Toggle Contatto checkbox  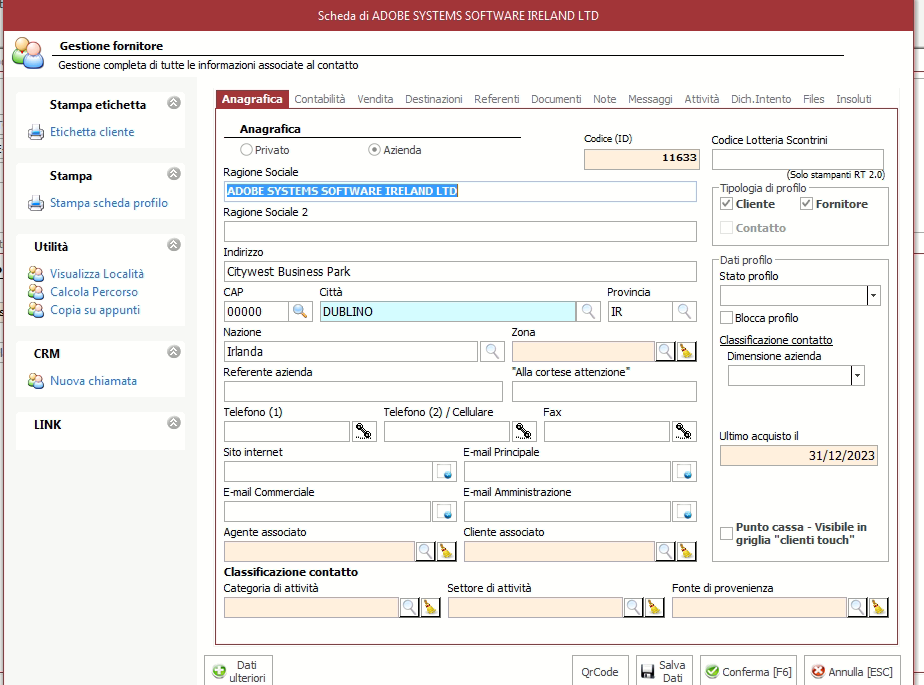pyautogui.click(x=727, y=228)
